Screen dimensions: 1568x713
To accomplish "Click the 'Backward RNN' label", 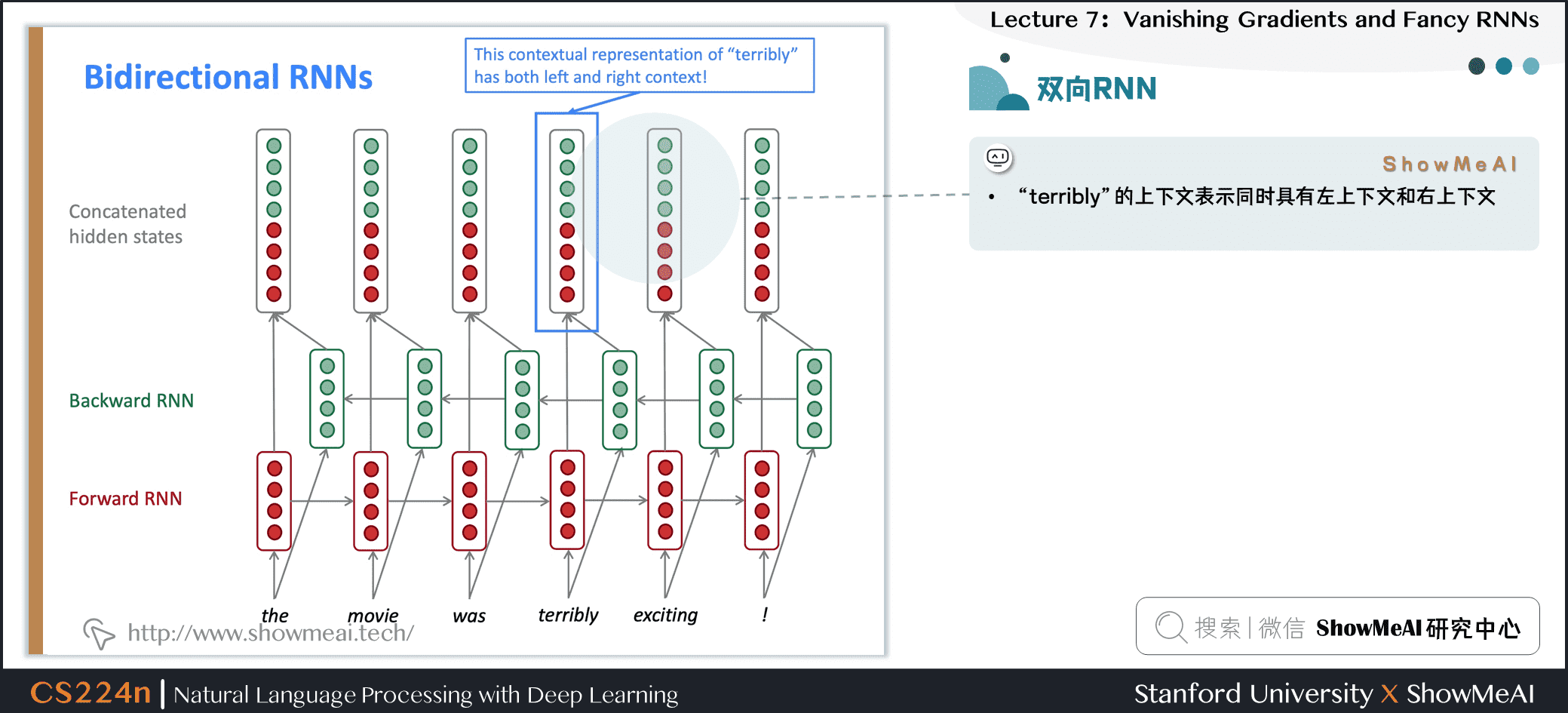I will point(131,401).
